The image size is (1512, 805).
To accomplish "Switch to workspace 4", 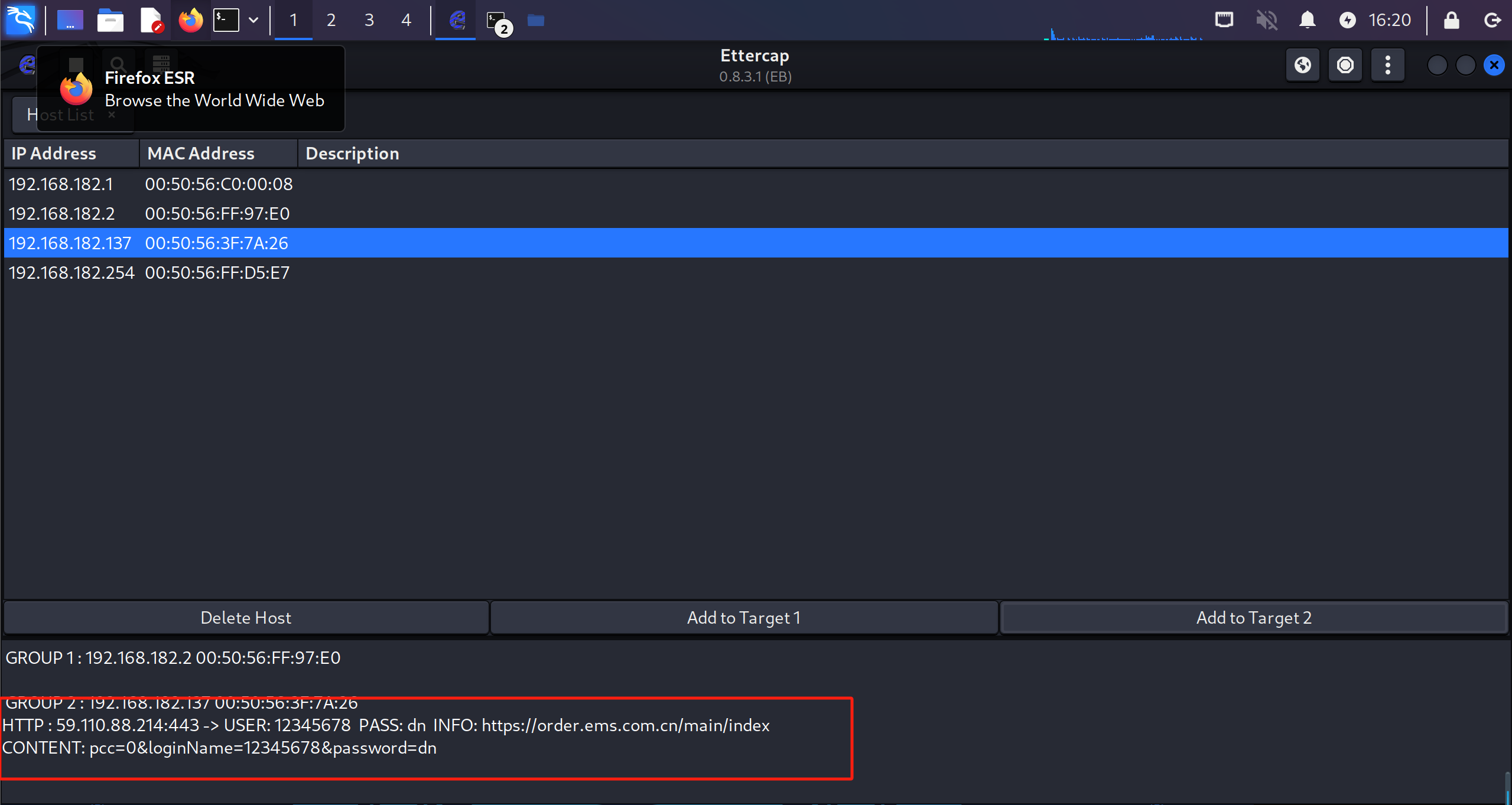I will 406,20.
